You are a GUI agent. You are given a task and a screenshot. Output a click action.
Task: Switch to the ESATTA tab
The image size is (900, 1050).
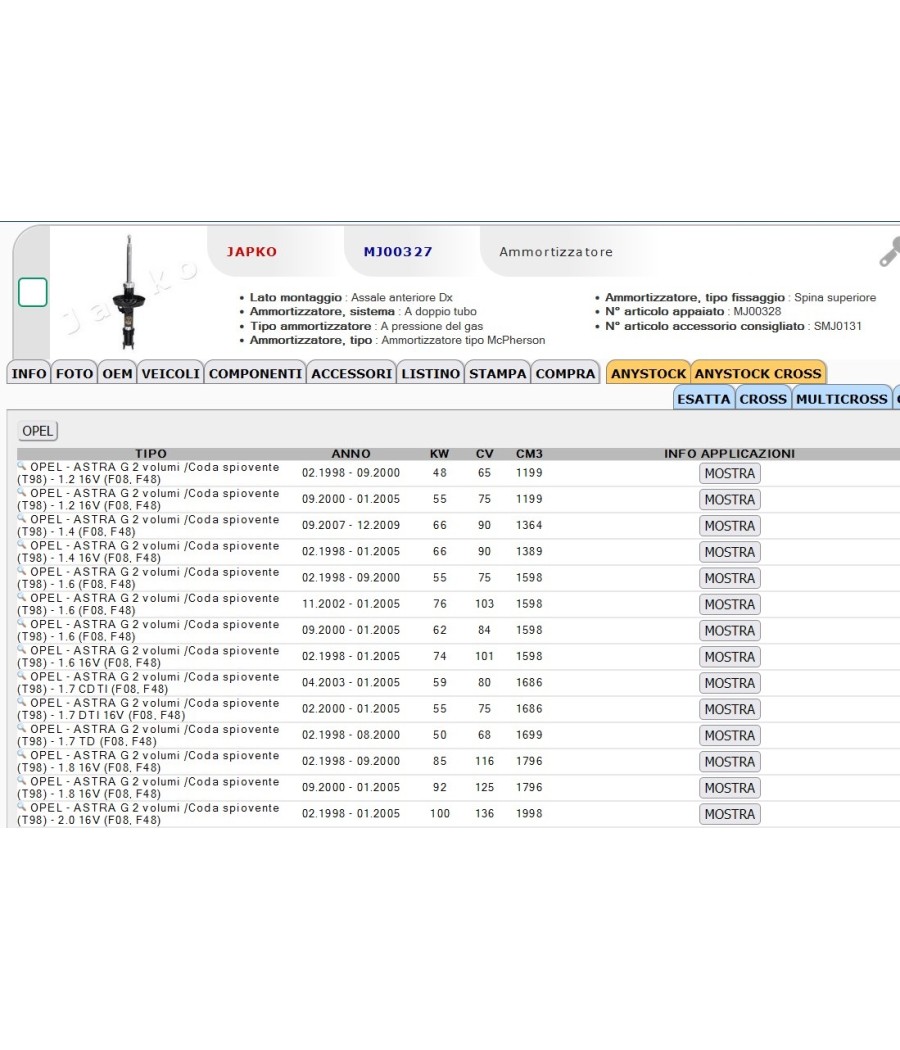(703, 399)
